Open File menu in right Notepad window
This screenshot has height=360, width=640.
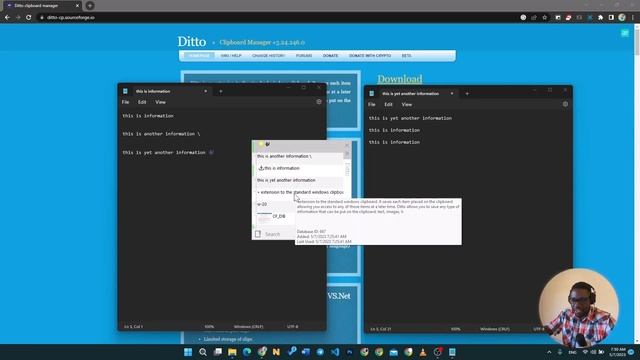[371, 104]
